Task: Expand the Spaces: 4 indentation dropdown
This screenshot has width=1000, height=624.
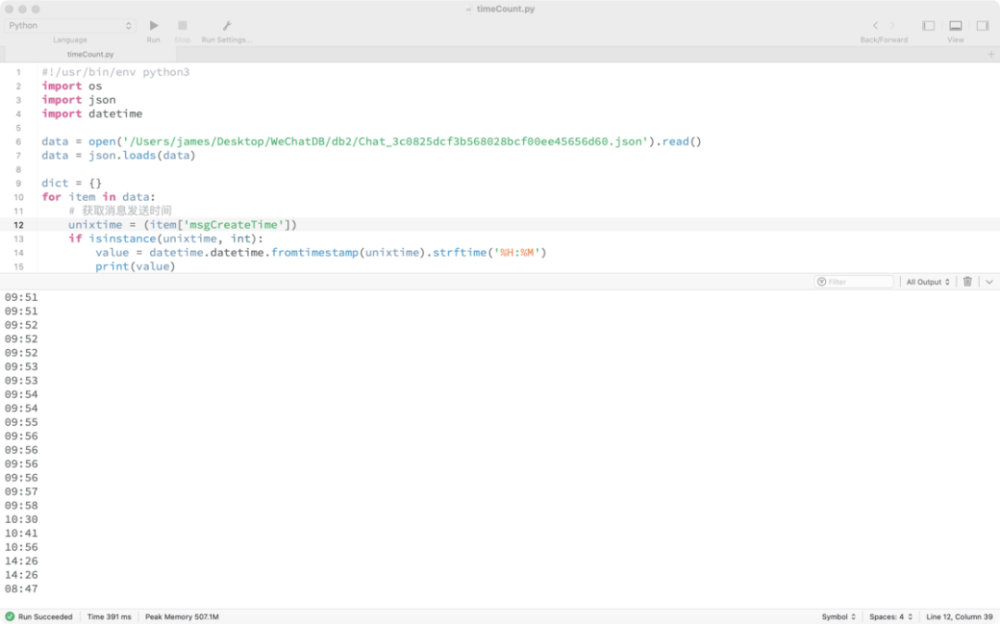Action: [890, 617]
